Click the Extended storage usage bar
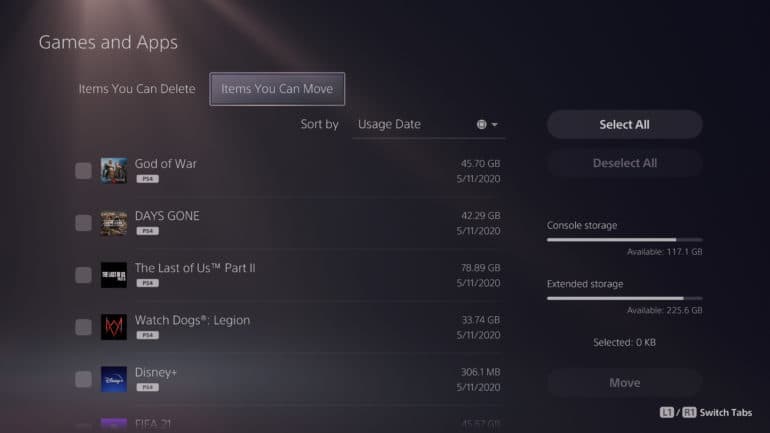This screenshot has width=770, height=433. pos(624,298)
